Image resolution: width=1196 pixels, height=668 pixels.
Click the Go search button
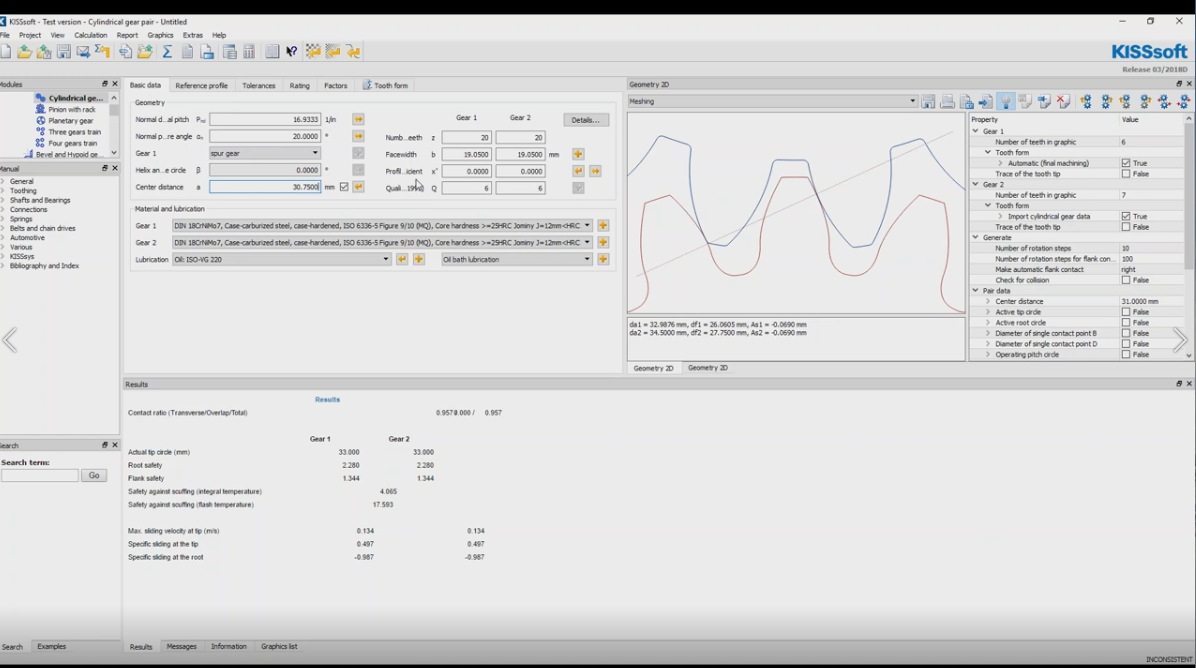pos(94,475)
